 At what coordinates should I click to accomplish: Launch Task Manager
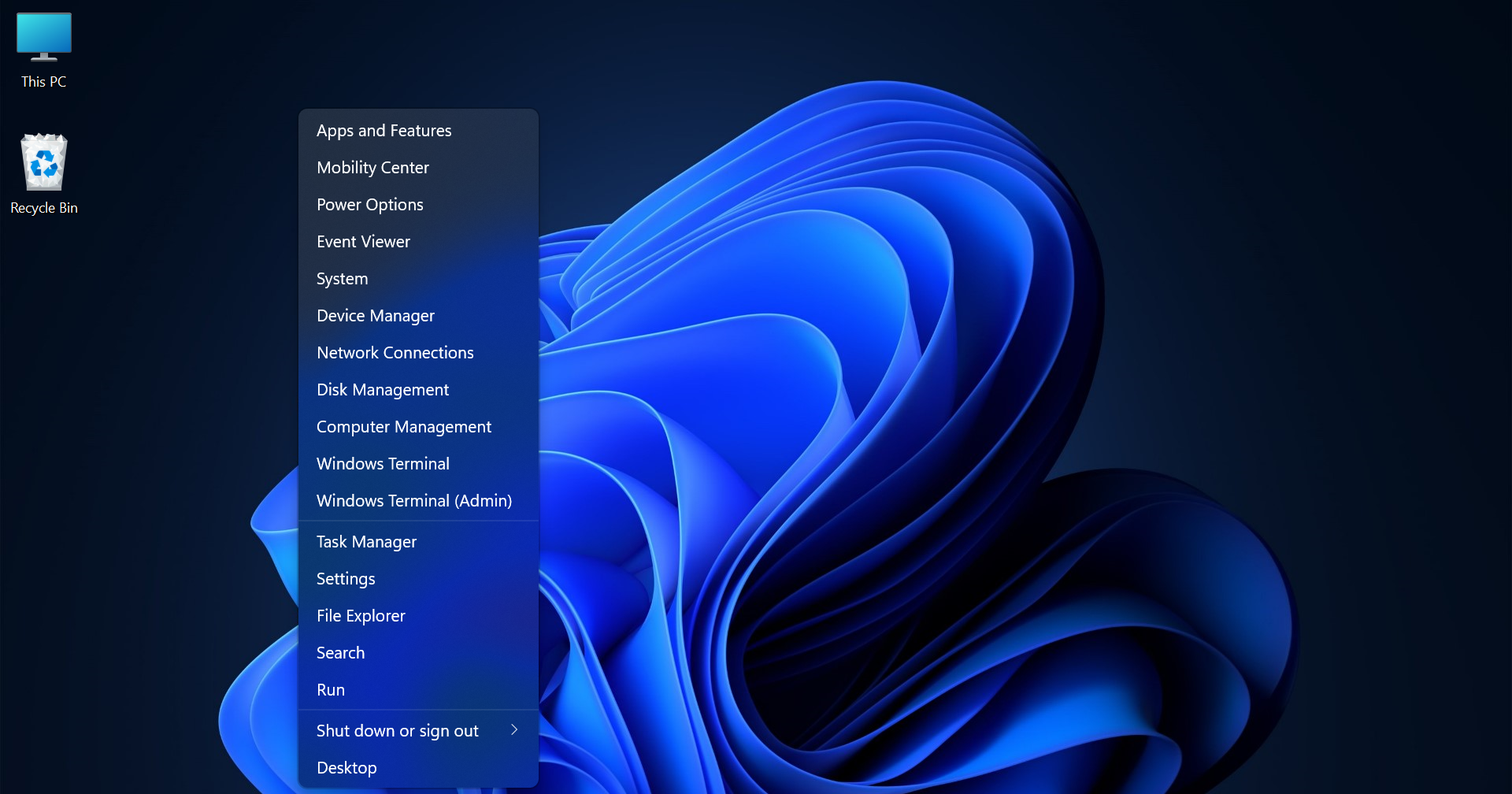366,541
